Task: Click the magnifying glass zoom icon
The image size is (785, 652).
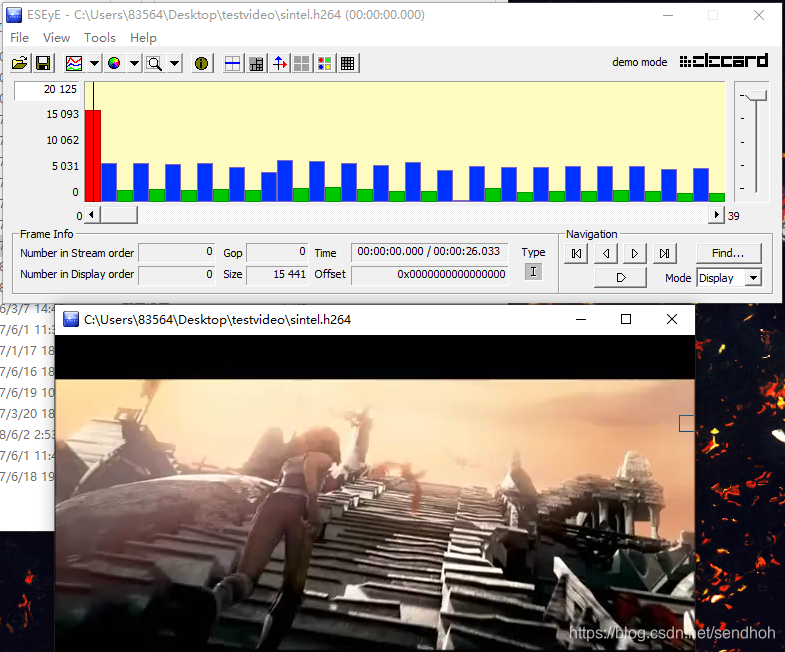Action: [154, 64]
